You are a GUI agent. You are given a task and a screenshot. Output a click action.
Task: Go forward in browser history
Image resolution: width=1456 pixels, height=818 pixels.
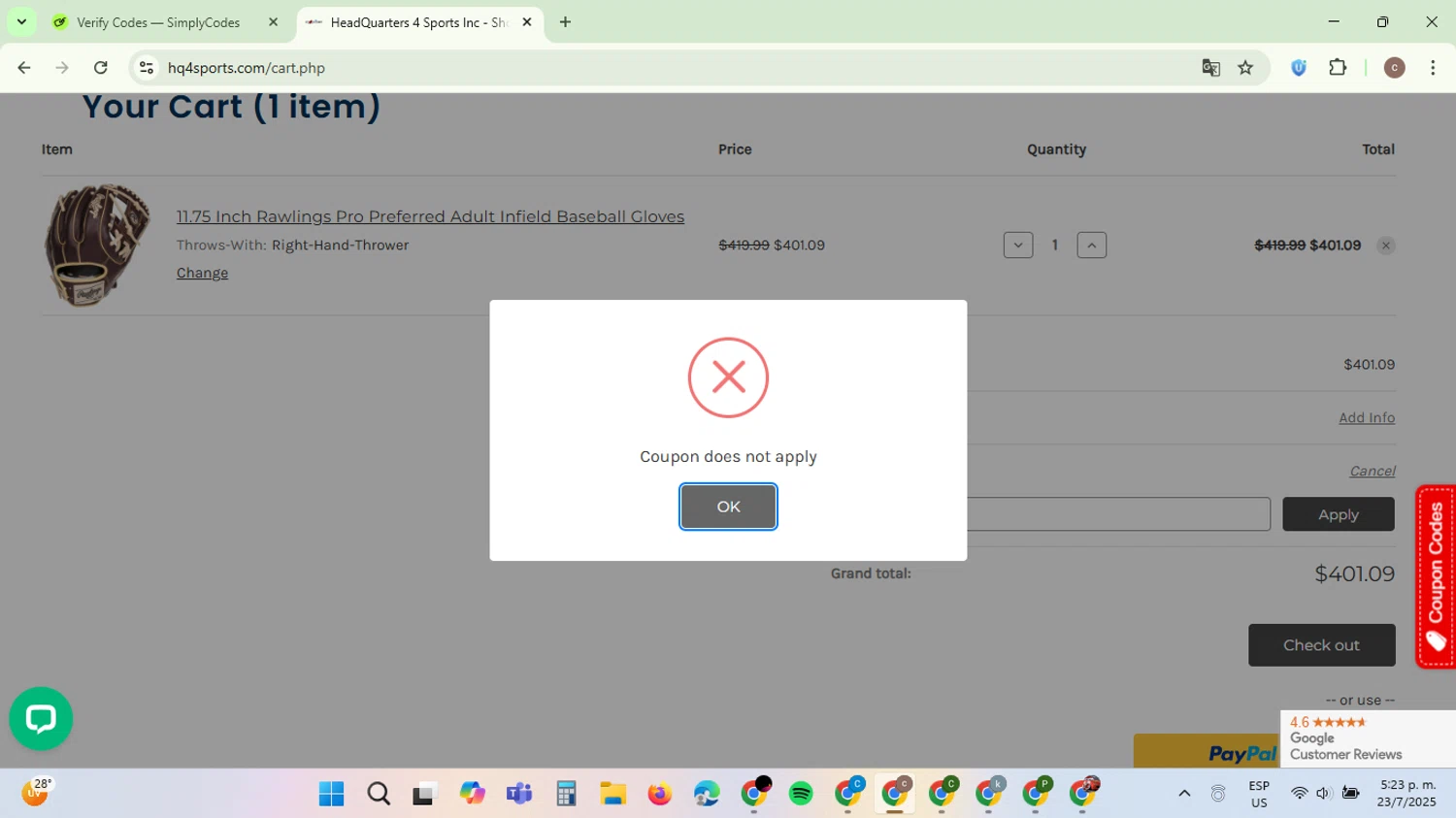point(62,68)
